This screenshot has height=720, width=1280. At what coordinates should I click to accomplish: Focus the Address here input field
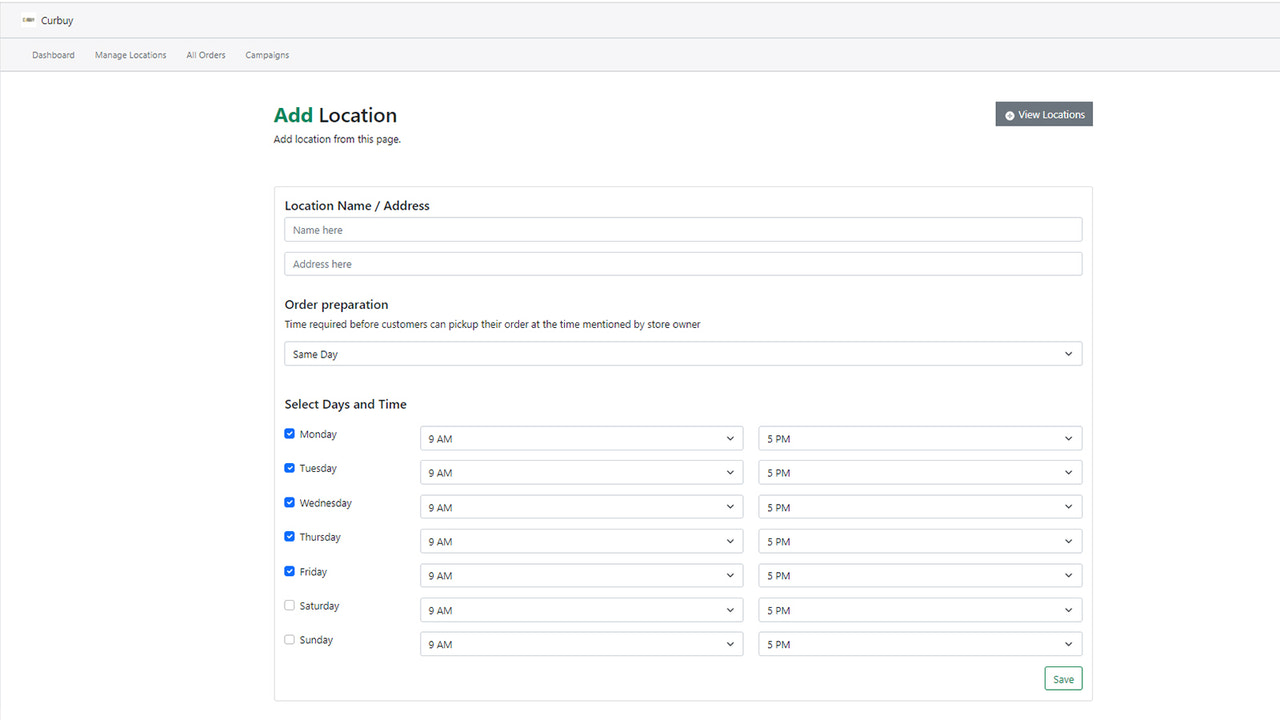(683, 264)
